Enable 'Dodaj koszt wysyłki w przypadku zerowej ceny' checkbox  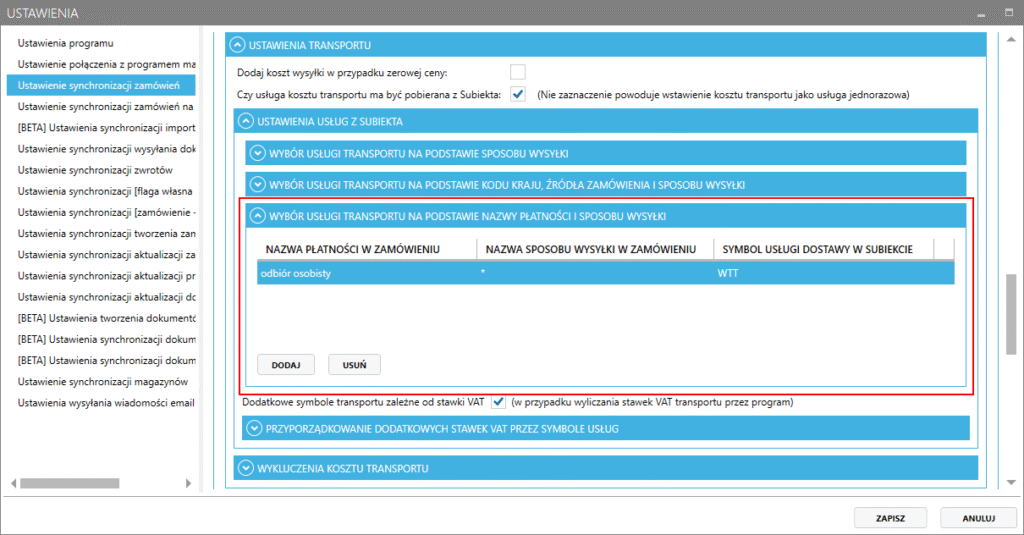tap(517, 72)
